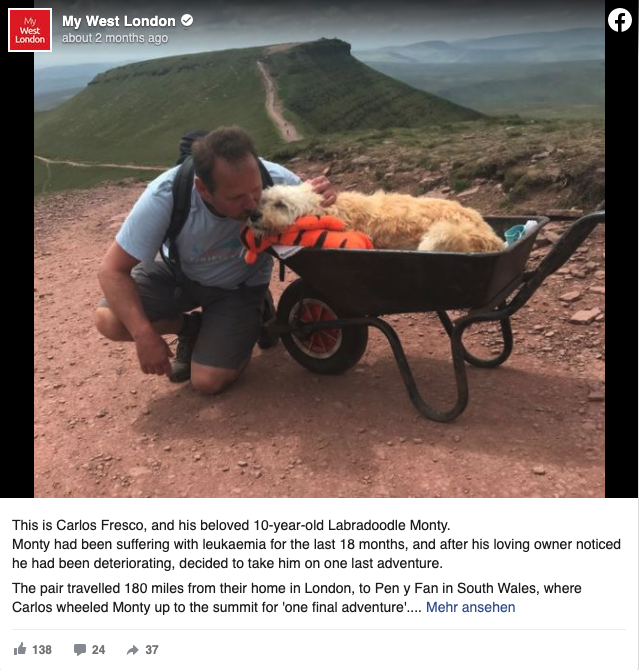The width and height of the screenshot is (639, 670).
Task: Open the 'about 2 months ago' timestamp
Action: [115, 38]
